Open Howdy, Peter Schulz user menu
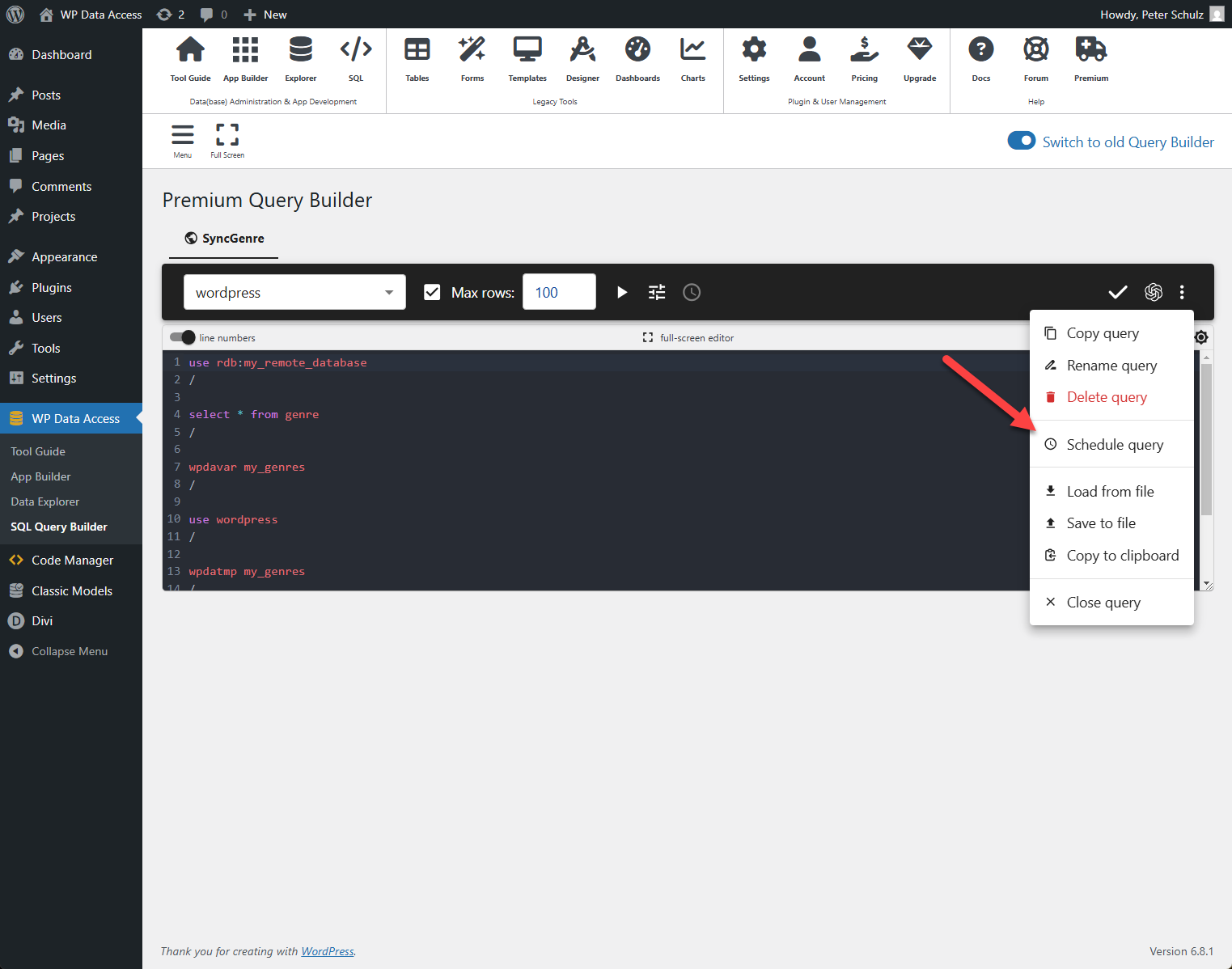Image resolution: width=1232 pixels, height=969 pixels. 1162,15
